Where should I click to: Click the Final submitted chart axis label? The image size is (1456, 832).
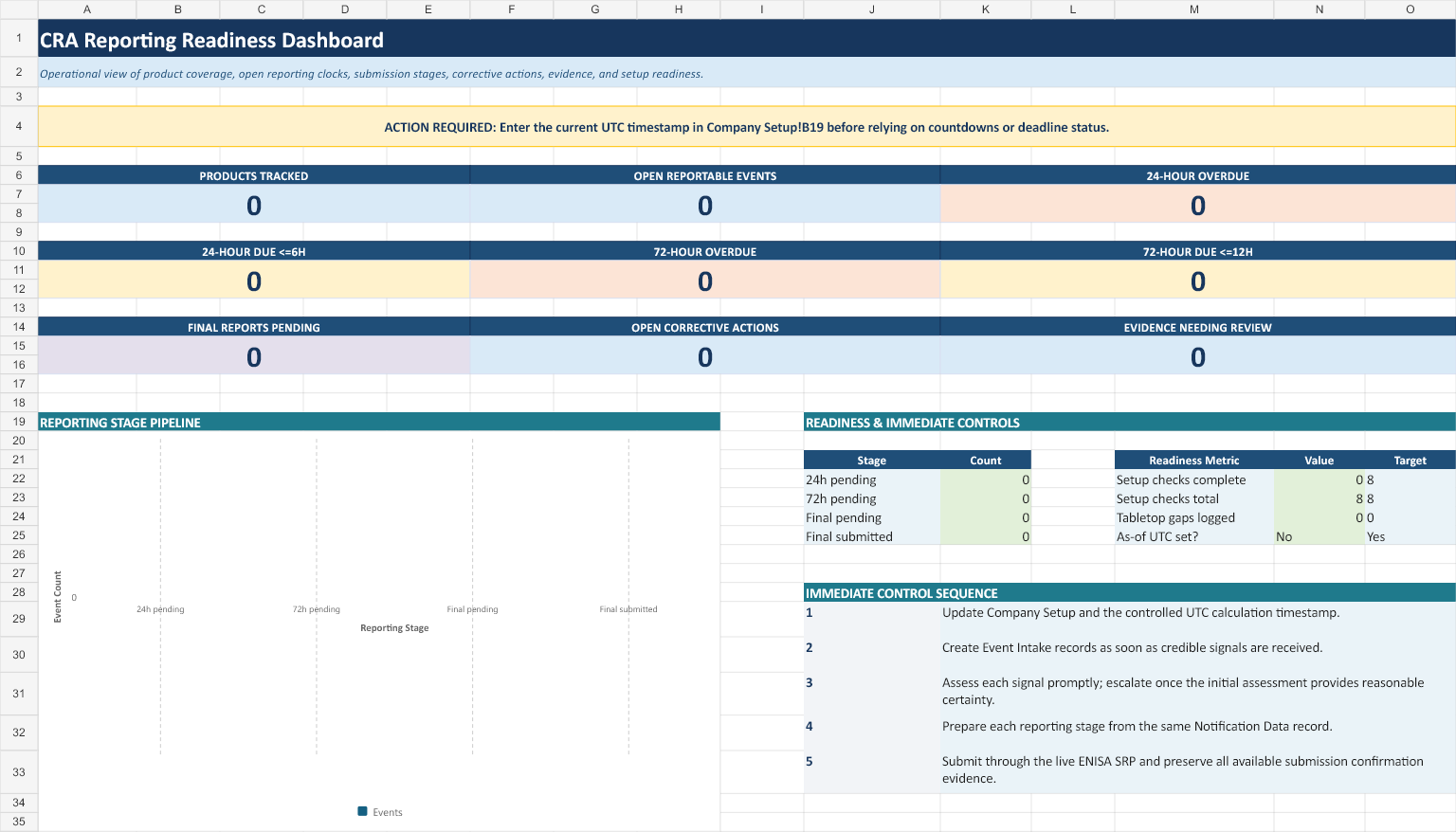628,609
